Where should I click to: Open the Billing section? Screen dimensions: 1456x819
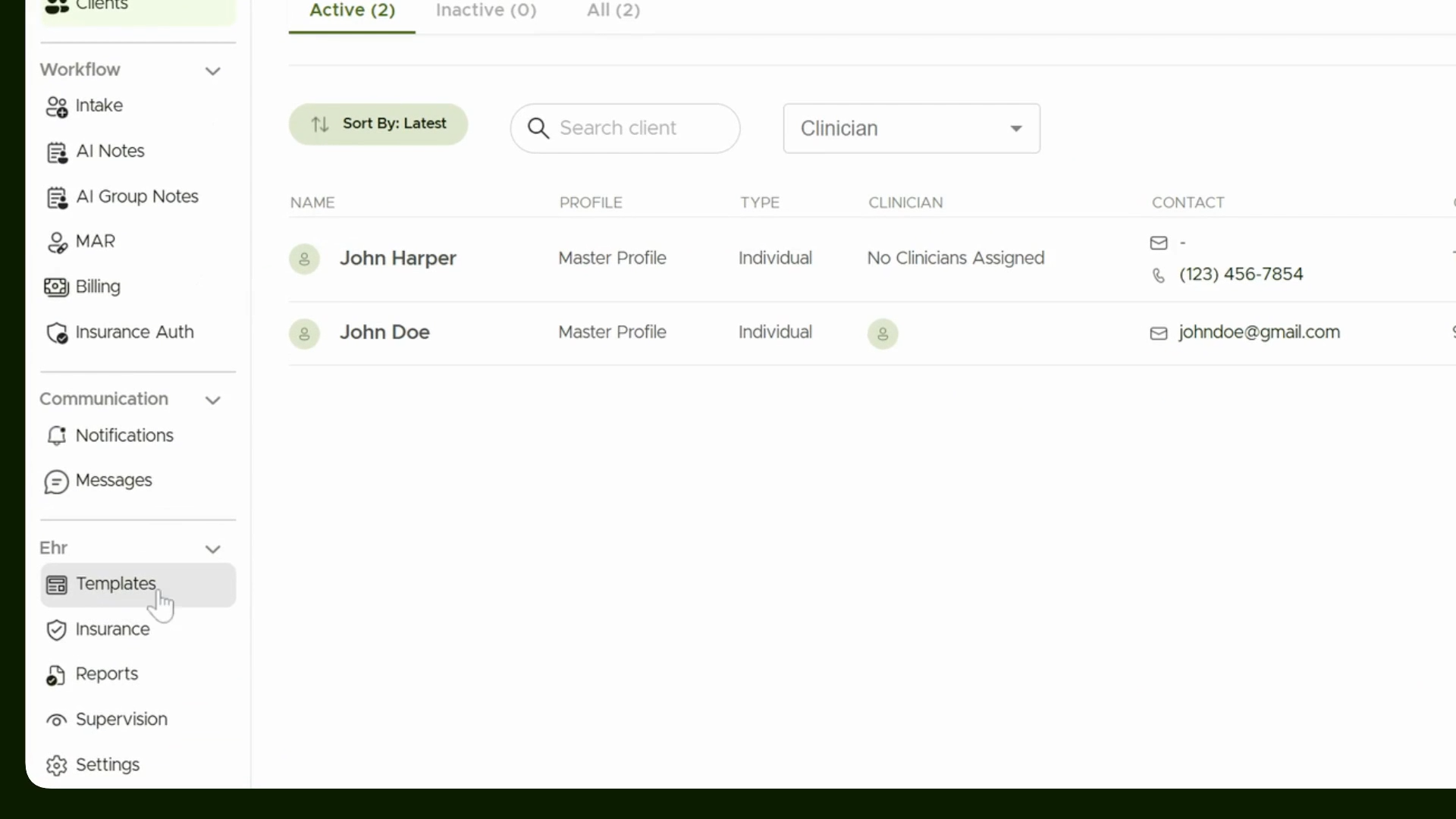137,287
